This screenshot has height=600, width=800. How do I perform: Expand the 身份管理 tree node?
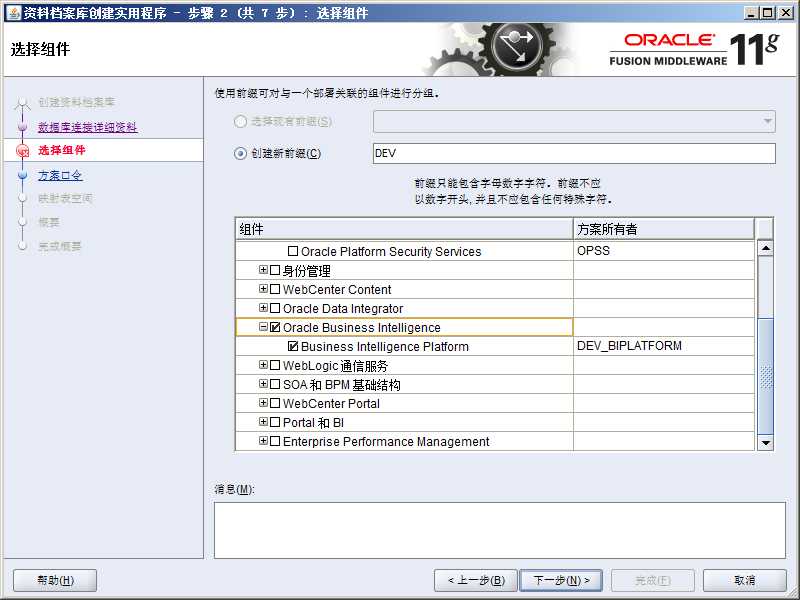(x=263, y=269)
